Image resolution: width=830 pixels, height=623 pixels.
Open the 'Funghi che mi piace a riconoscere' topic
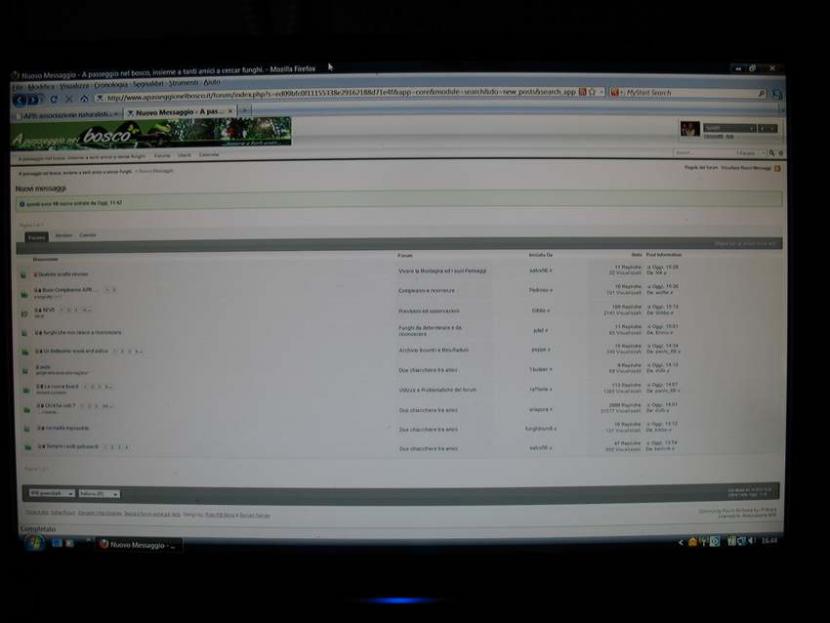[82, 332]
